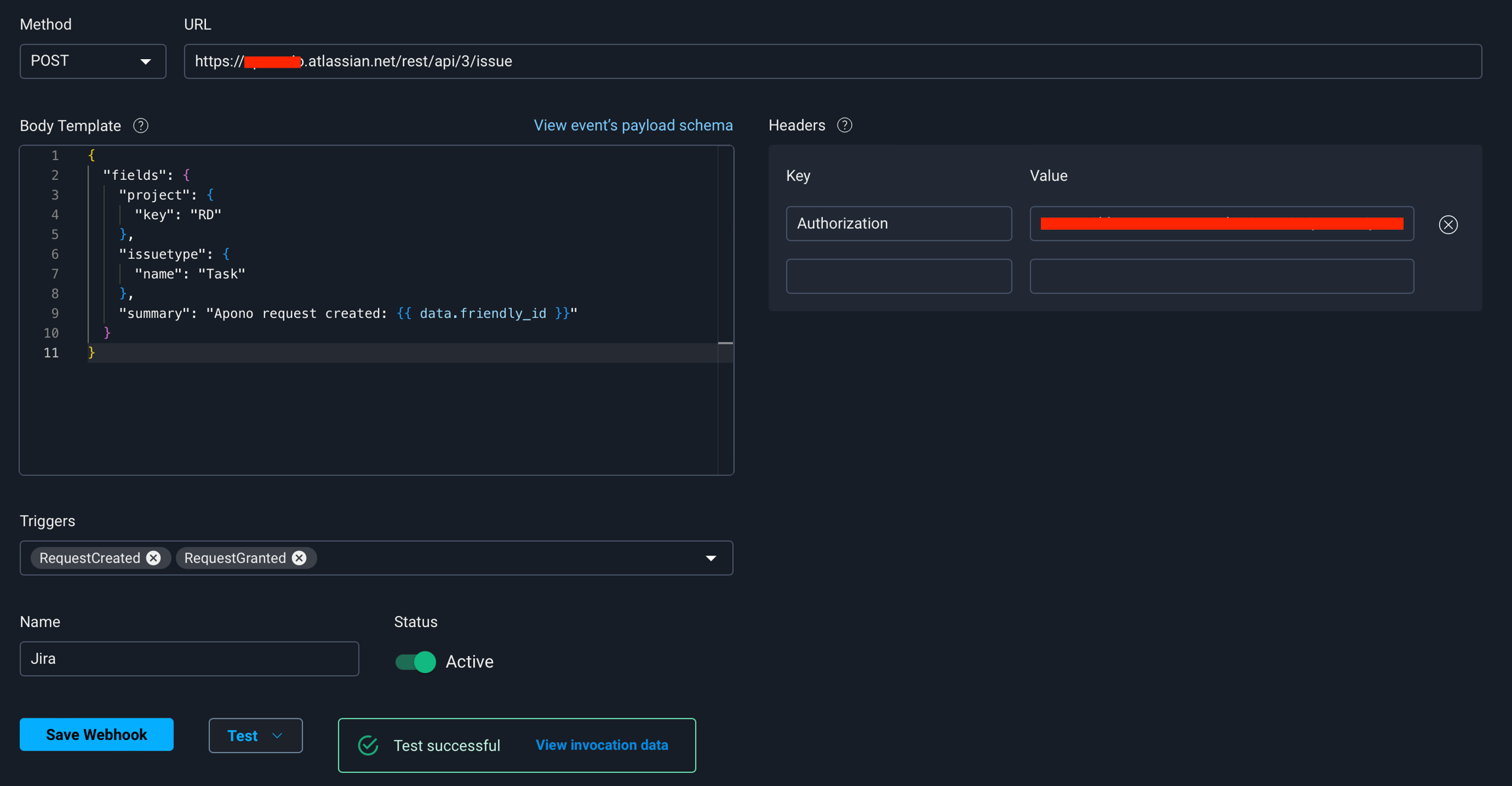Open the Method POST dropdown

click(x=93, y=61)
